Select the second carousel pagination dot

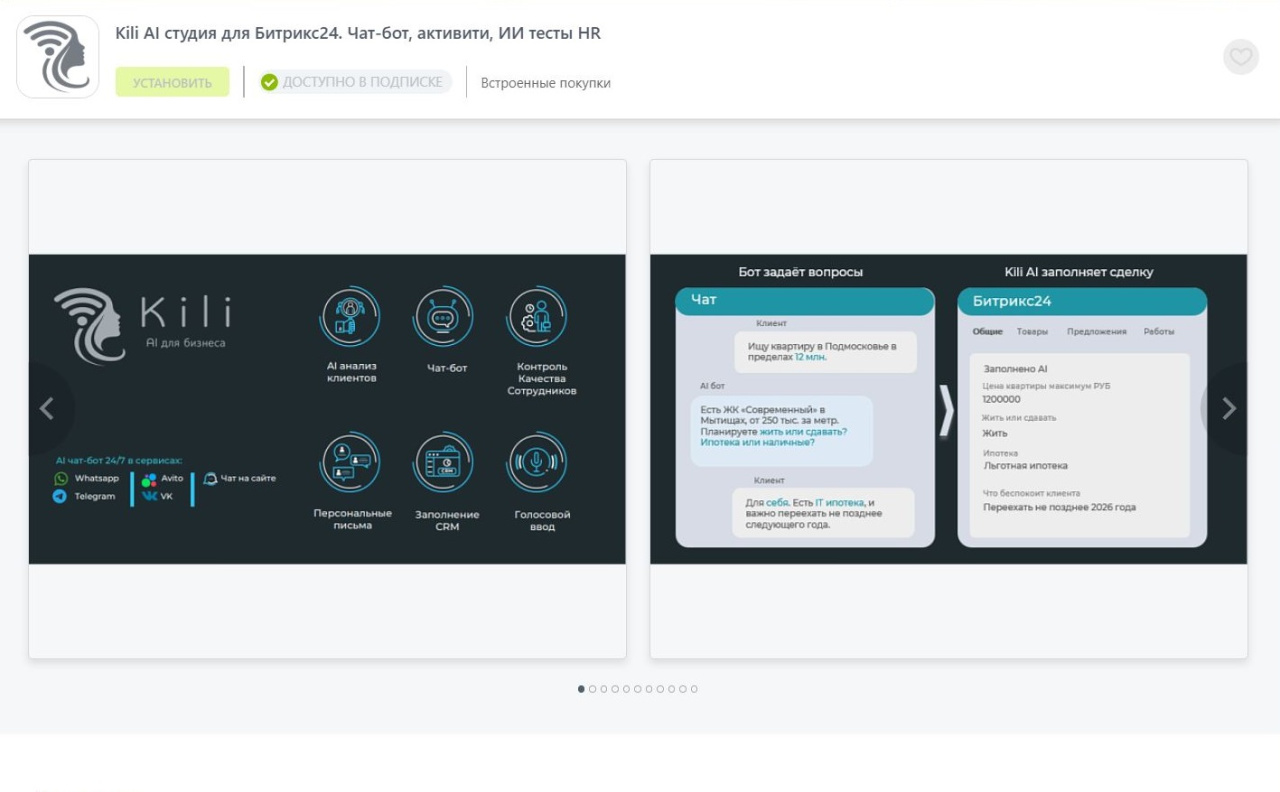tap(593, 689)
